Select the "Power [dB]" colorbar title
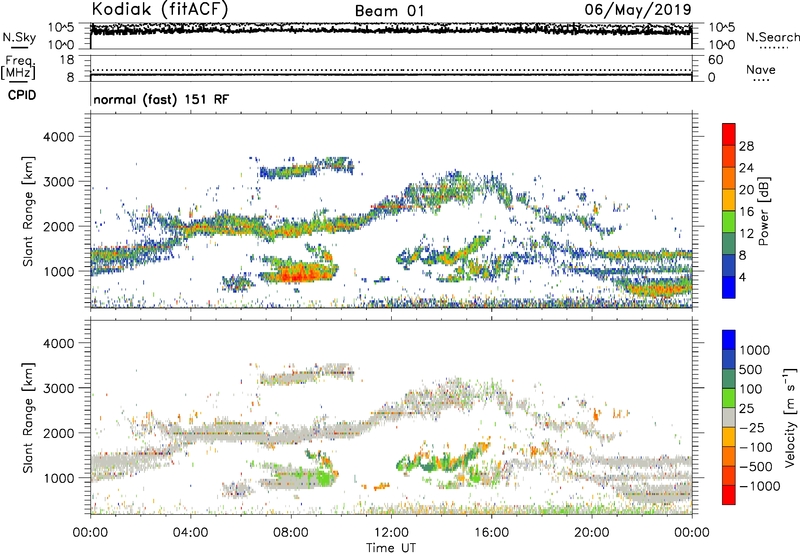The height and width of the screenshot is (554, 800). click(x=764, y=211)
